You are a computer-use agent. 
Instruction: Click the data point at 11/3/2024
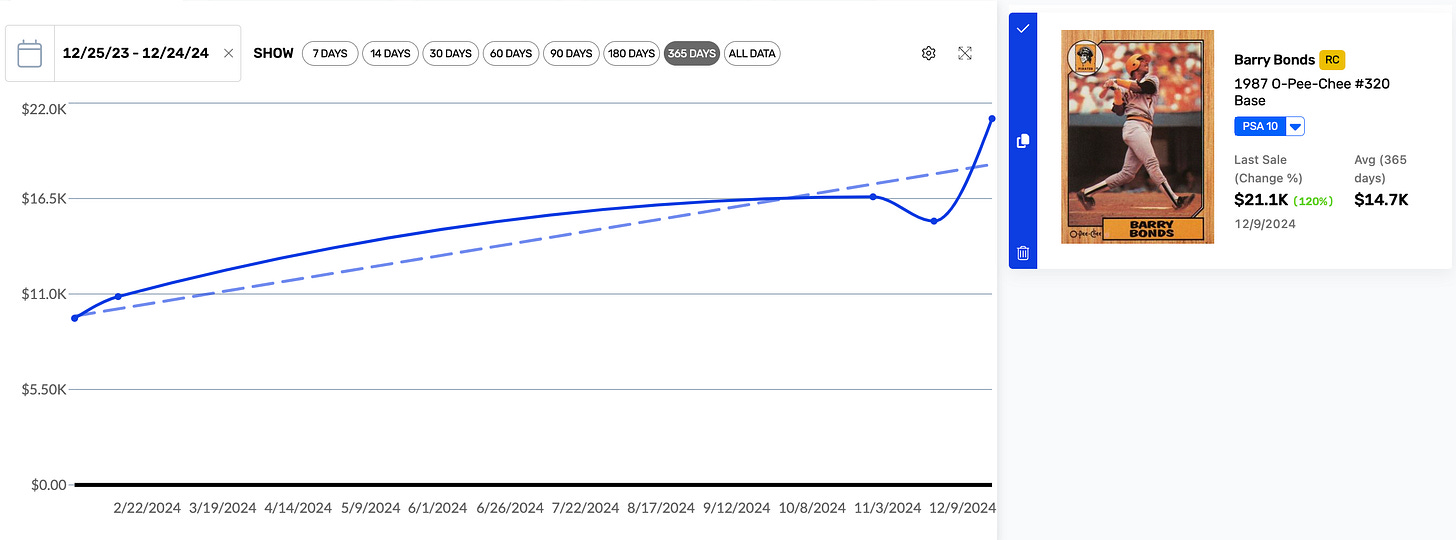[x=873, y=197]
